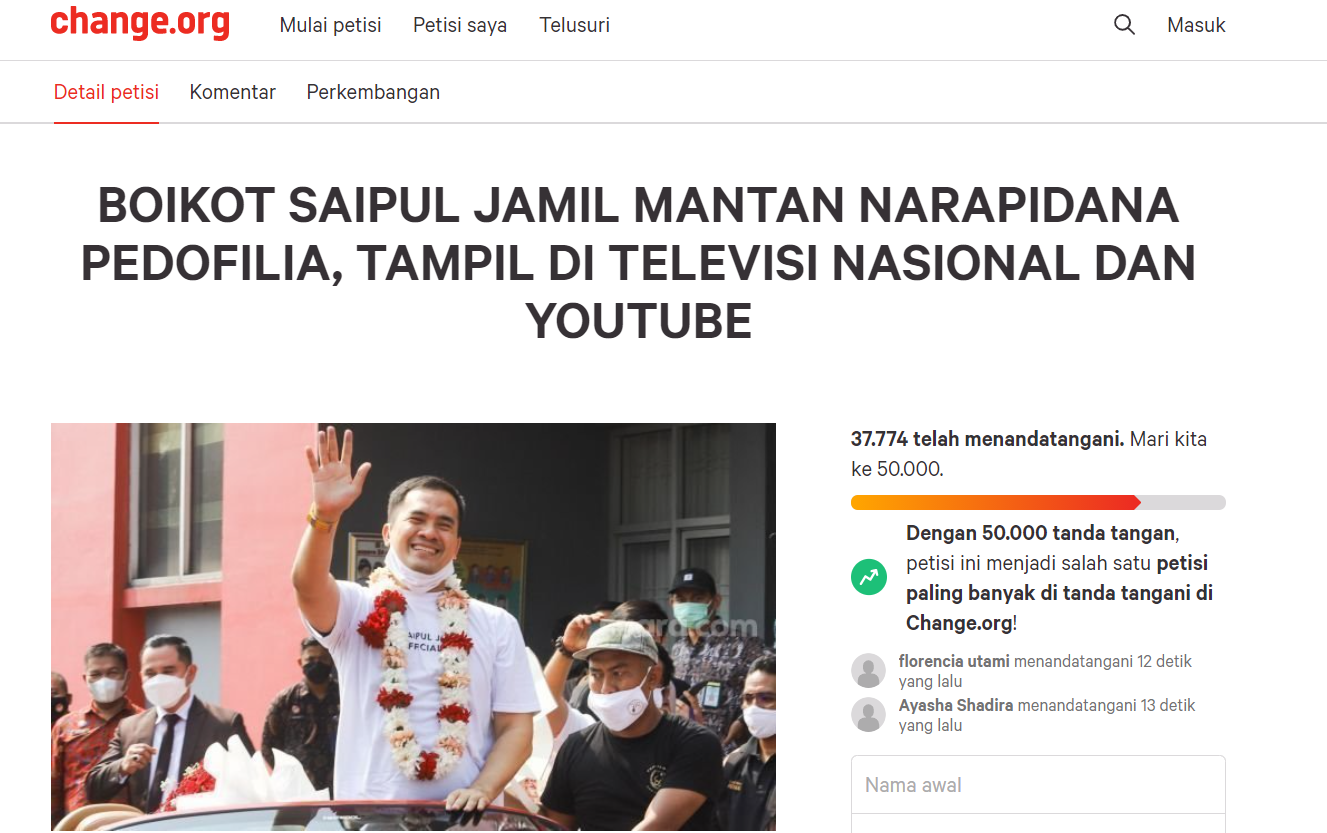Click florencia utami's avatar icon
1327x833 pixels.
[x=868, y=671]
